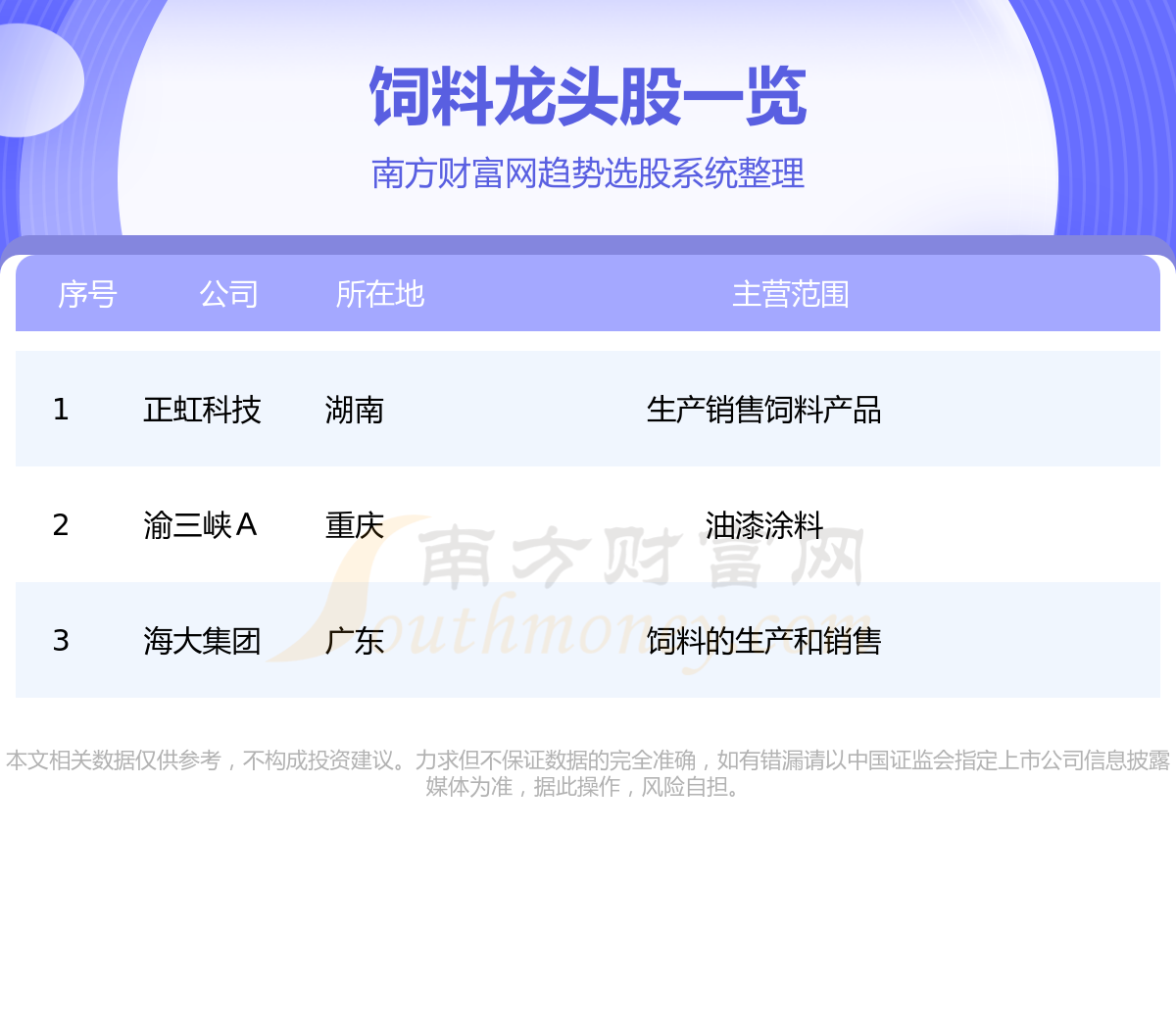
Task: Click the 公司 column header
Action: point(228,294)
